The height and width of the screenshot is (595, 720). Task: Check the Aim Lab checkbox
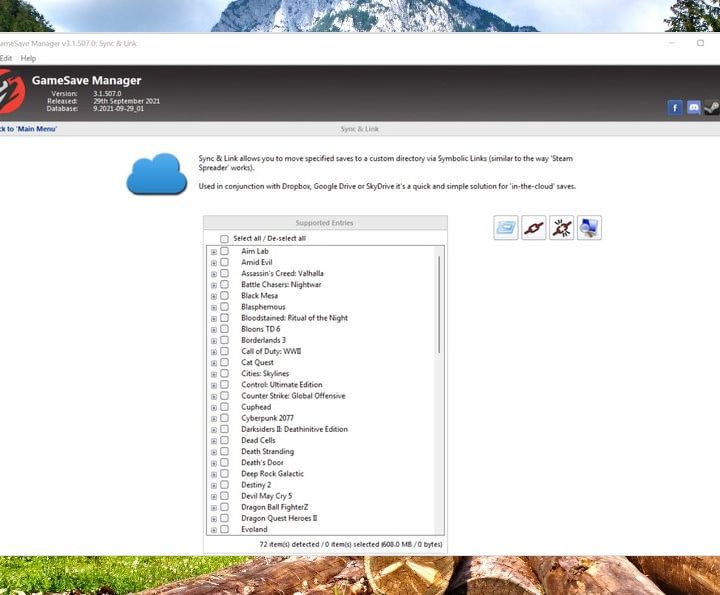tap(224, 251)
